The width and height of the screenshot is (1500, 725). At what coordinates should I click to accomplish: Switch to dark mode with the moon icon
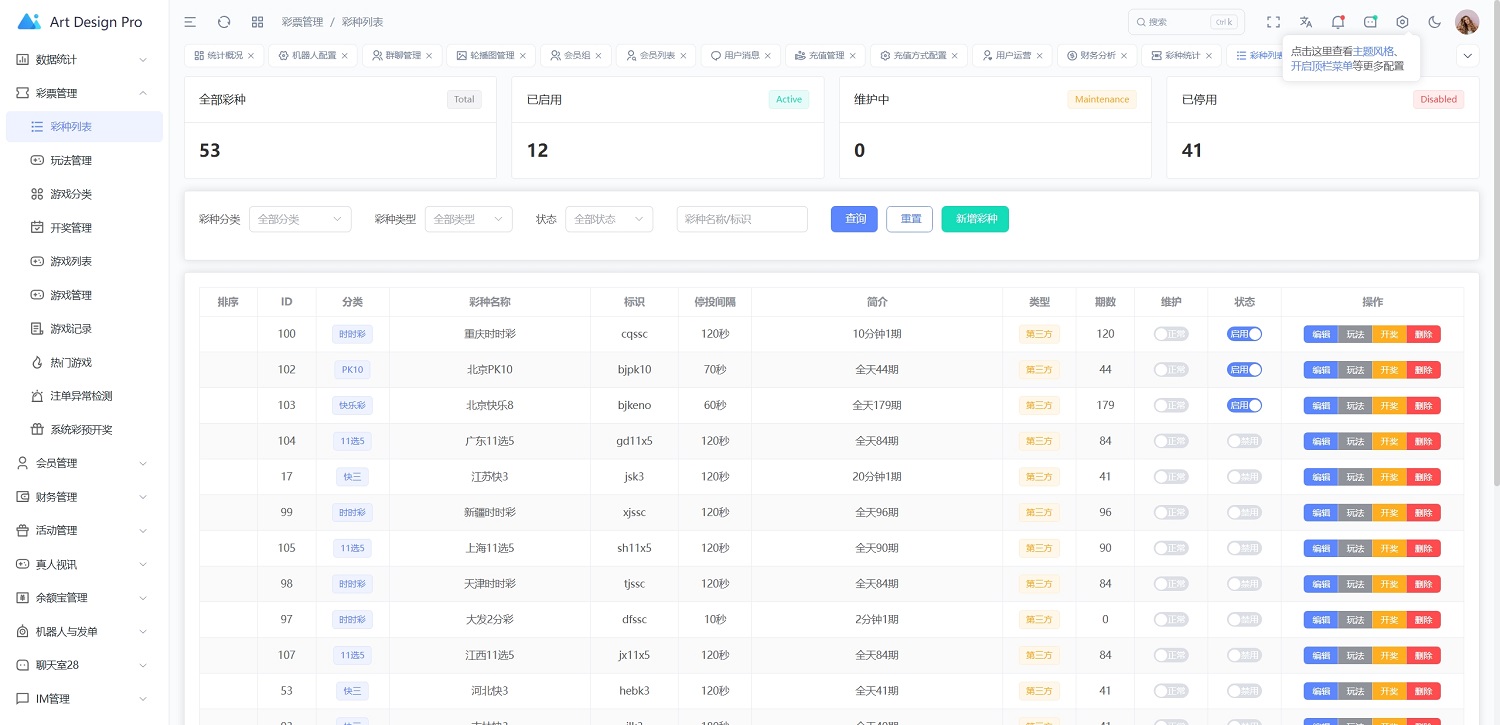pos(1435,22)
